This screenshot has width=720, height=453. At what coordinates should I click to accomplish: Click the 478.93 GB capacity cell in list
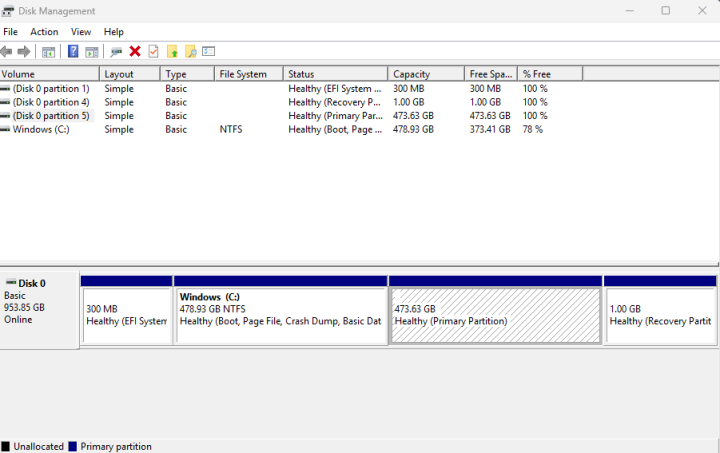pos(413,130)
